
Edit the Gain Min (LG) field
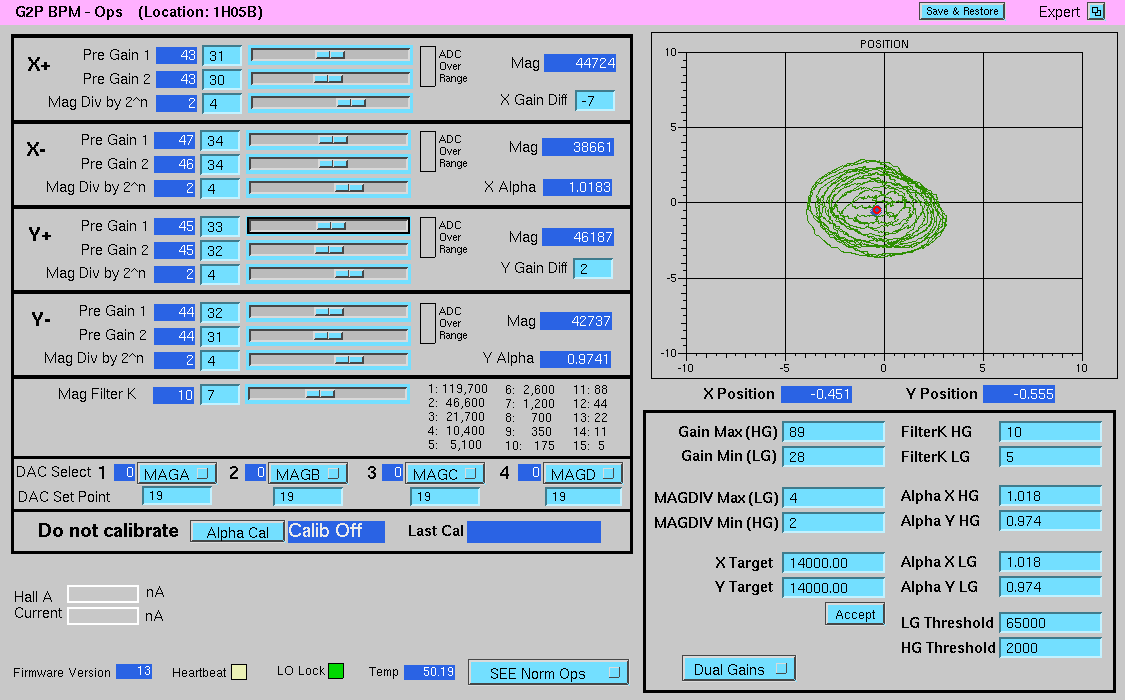[x=834, y=457]
